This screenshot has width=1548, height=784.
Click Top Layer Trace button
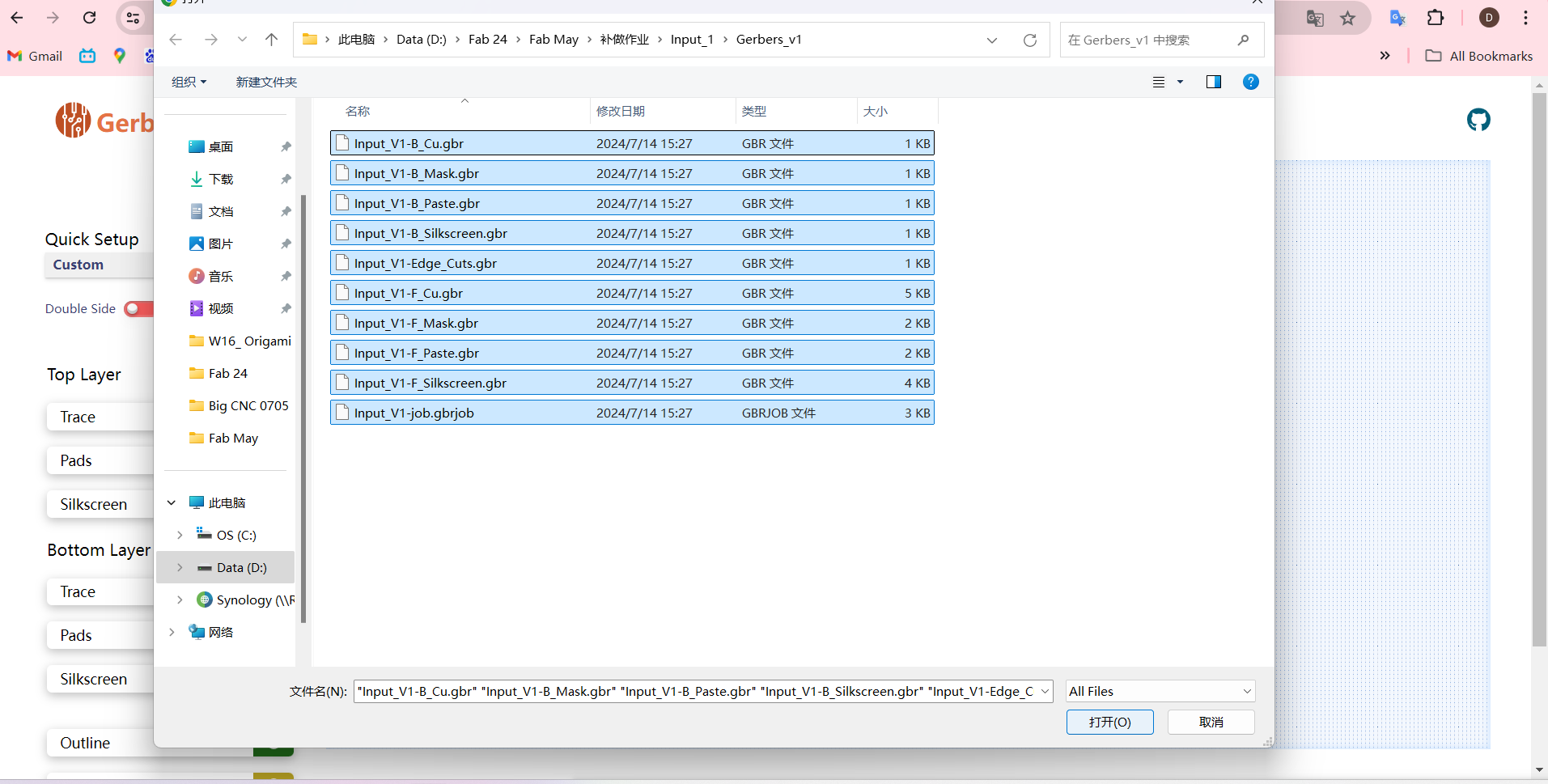100,417
